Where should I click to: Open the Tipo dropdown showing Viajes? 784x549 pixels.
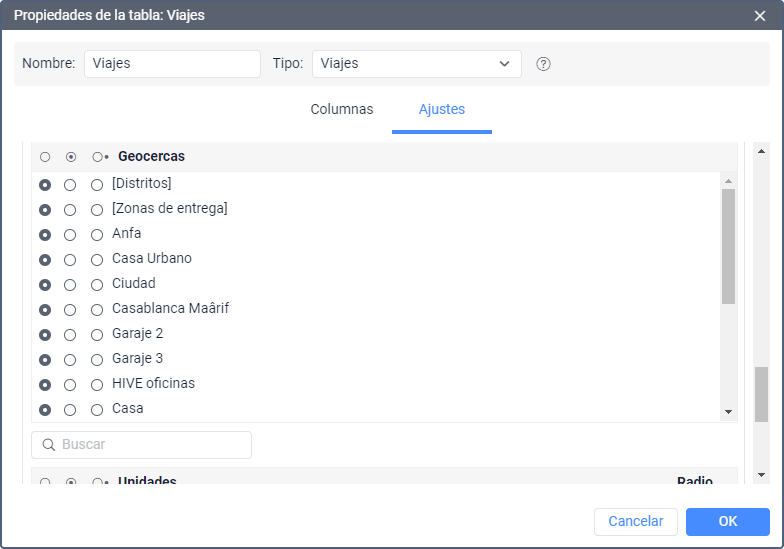416,64
